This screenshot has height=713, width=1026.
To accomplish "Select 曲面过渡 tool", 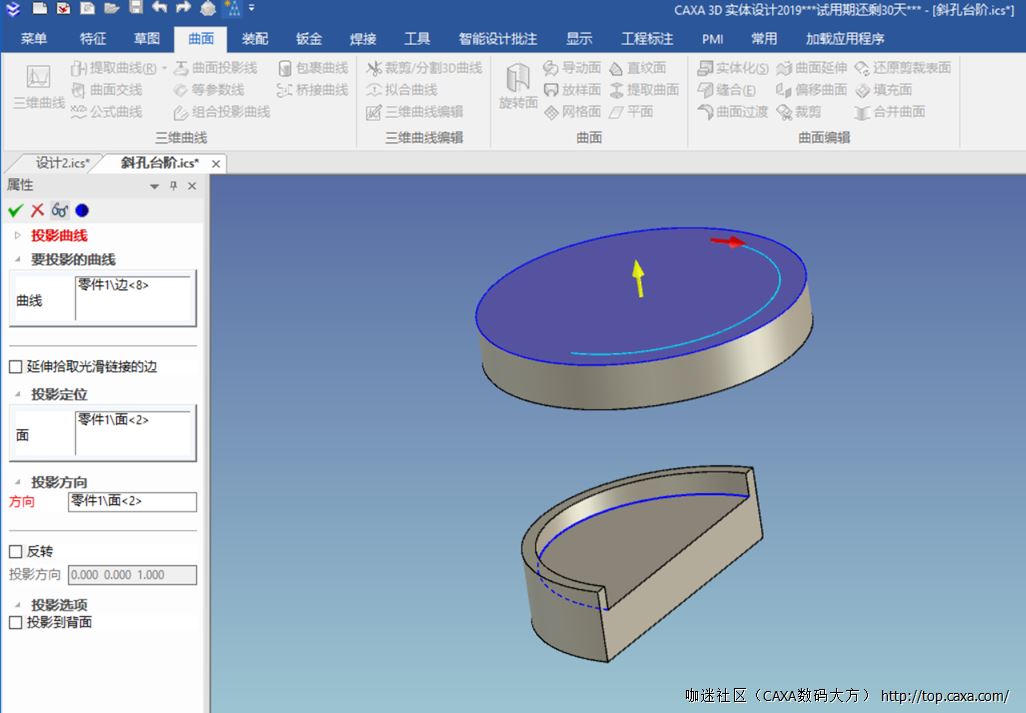I will point(733,112).
